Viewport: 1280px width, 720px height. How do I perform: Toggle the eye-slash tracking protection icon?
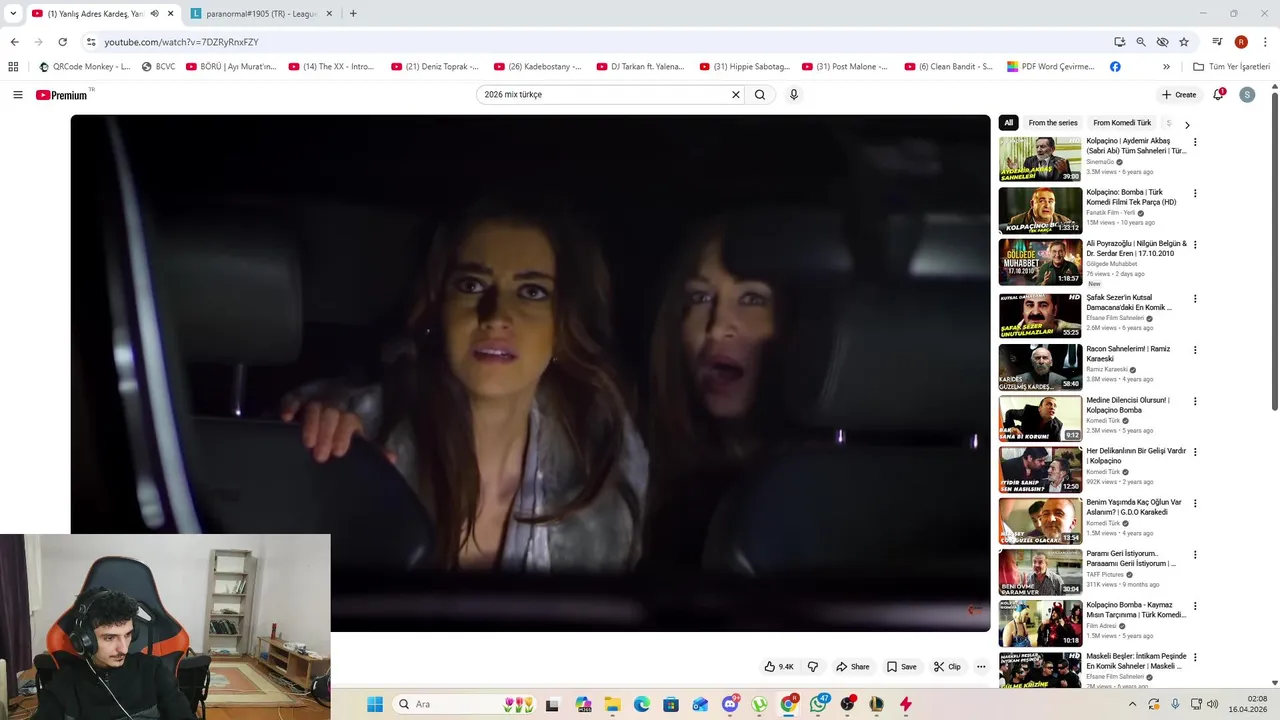[x=1162, y=42]
